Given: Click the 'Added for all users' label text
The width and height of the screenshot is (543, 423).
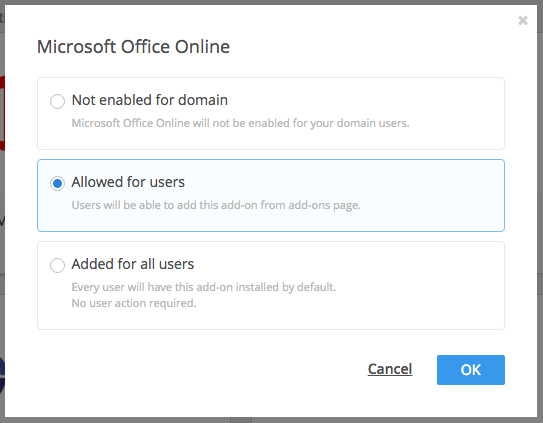Looking at the screenshot, I should tap(133, 264).
